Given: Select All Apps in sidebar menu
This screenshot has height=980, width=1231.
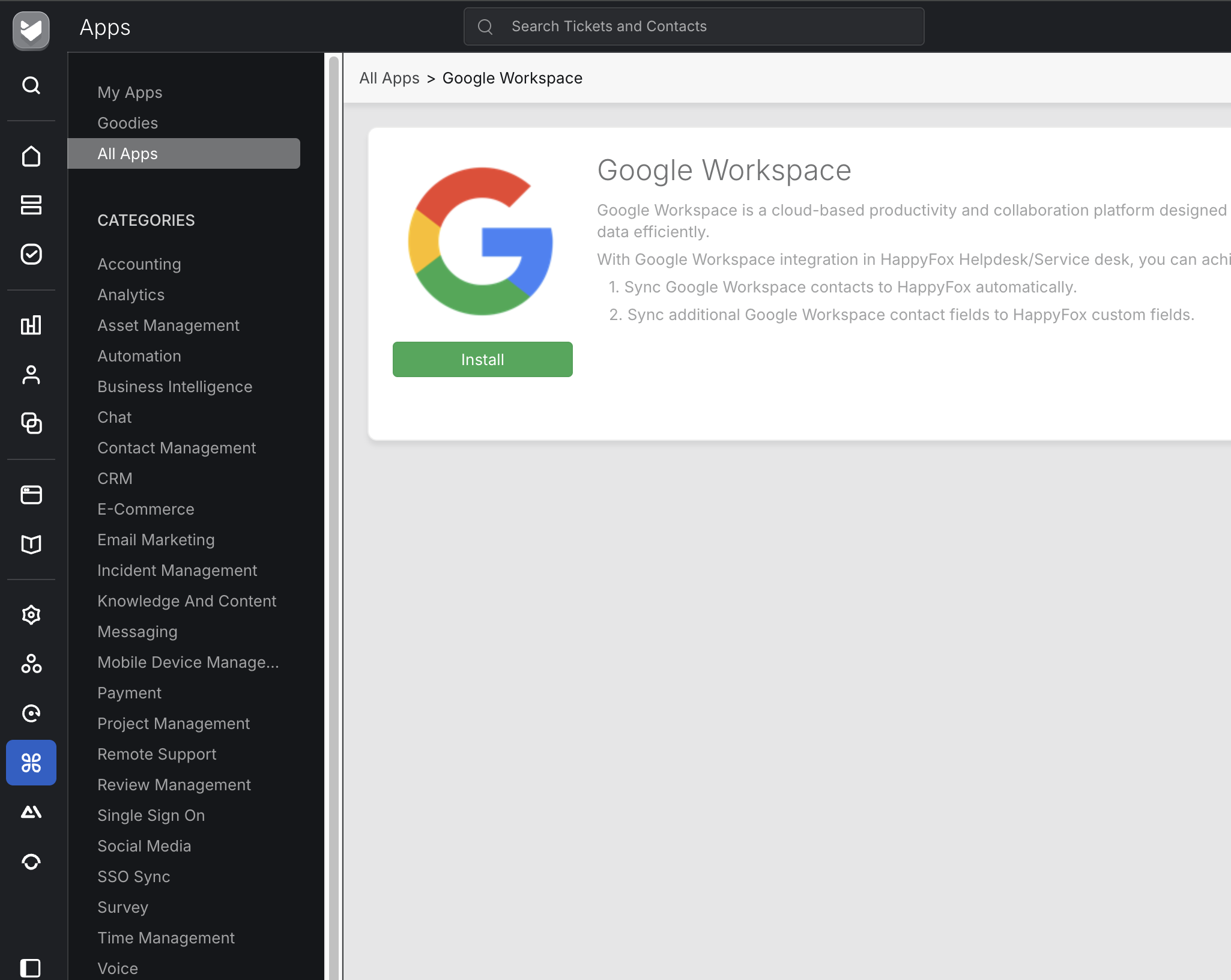Looking at the screenshot, I should 184,154.
